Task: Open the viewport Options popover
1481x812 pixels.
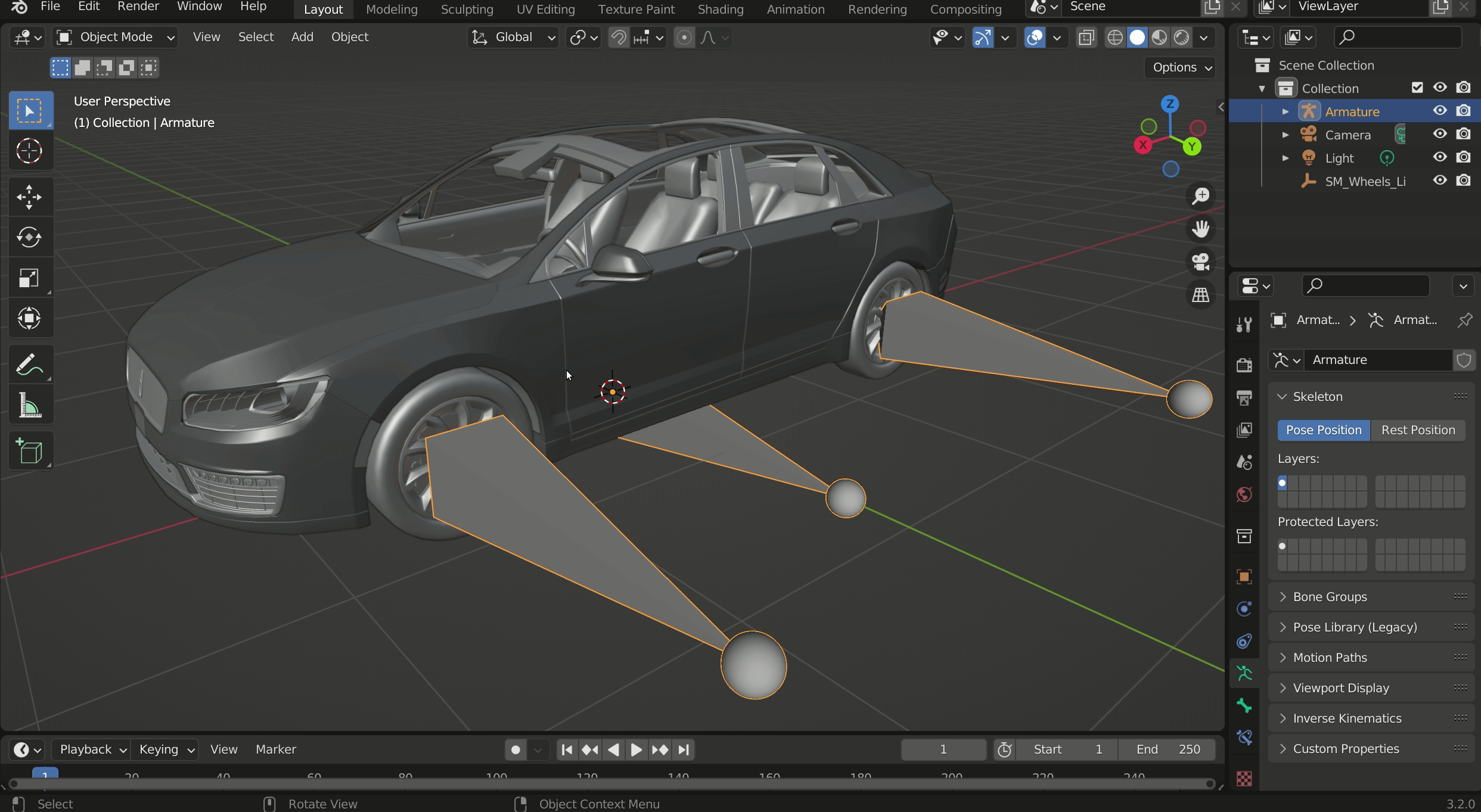Action: pyautogui.click(x=1179, y=67)
